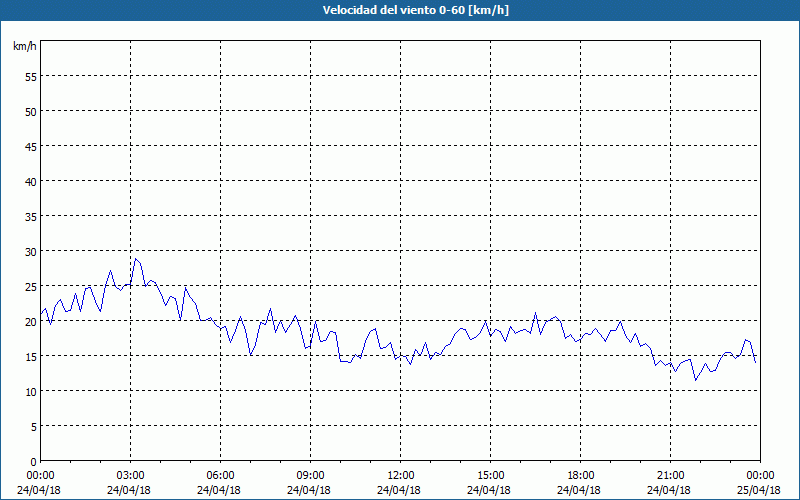Screen dimensions: 800x500
Task: Click the "00:00" label above "25/04/18"
Action: tap(760, 476)
